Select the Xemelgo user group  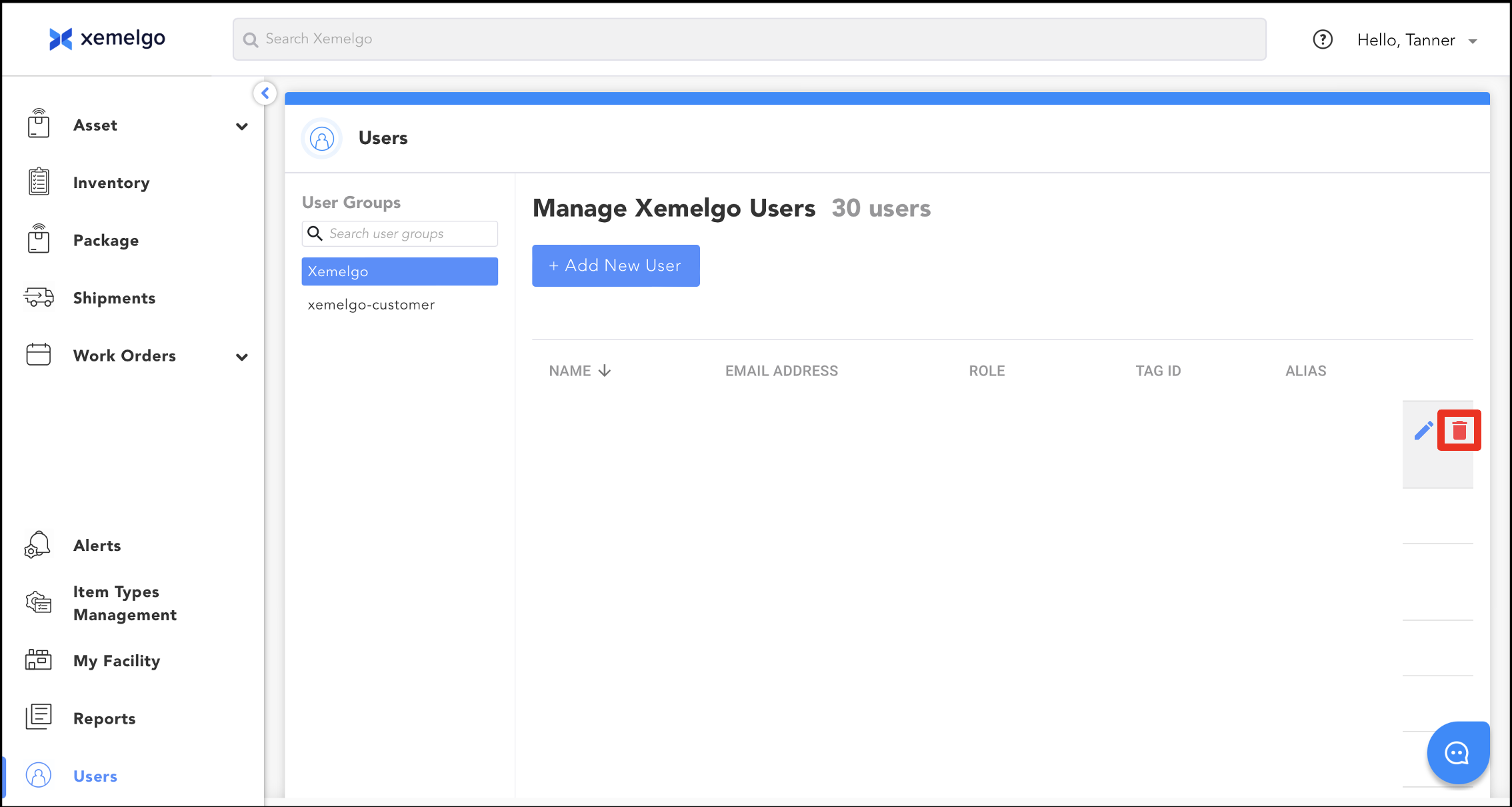[399, 271]
